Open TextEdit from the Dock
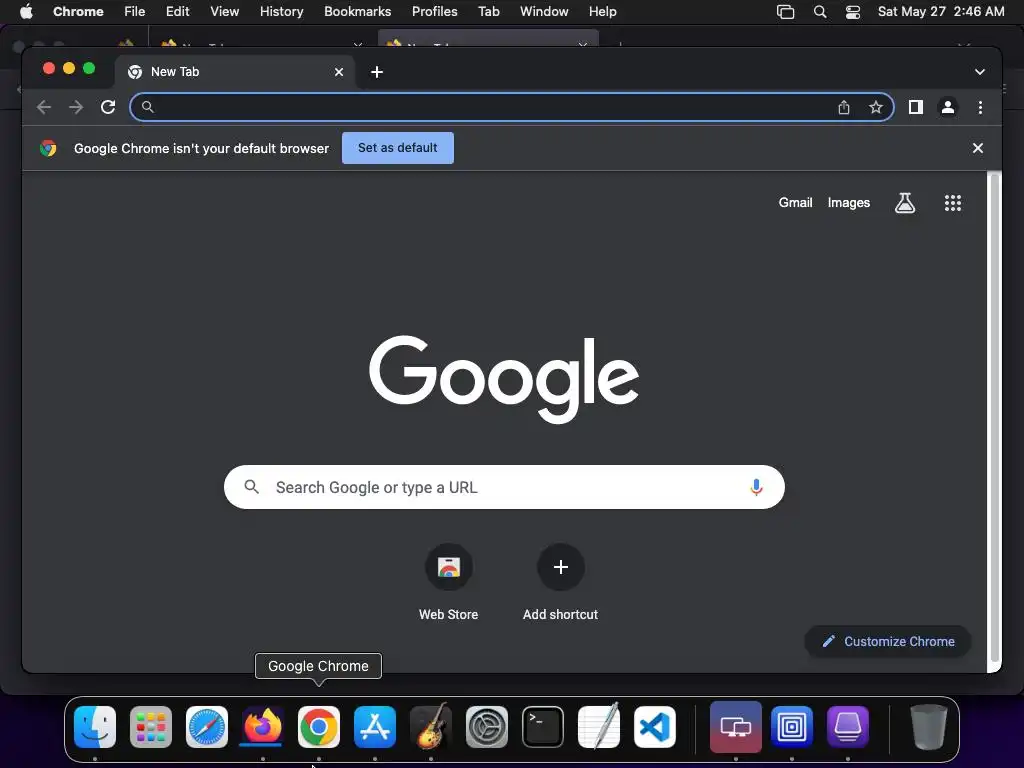The image size is (1024, 768). 599,727
